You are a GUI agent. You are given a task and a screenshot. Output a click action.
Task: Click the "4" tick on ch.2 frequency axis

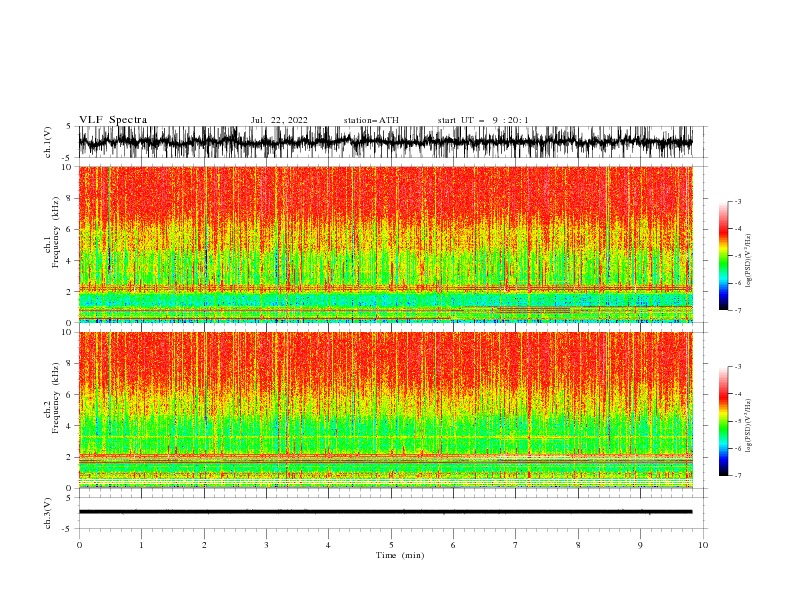(x=70, y=426)
